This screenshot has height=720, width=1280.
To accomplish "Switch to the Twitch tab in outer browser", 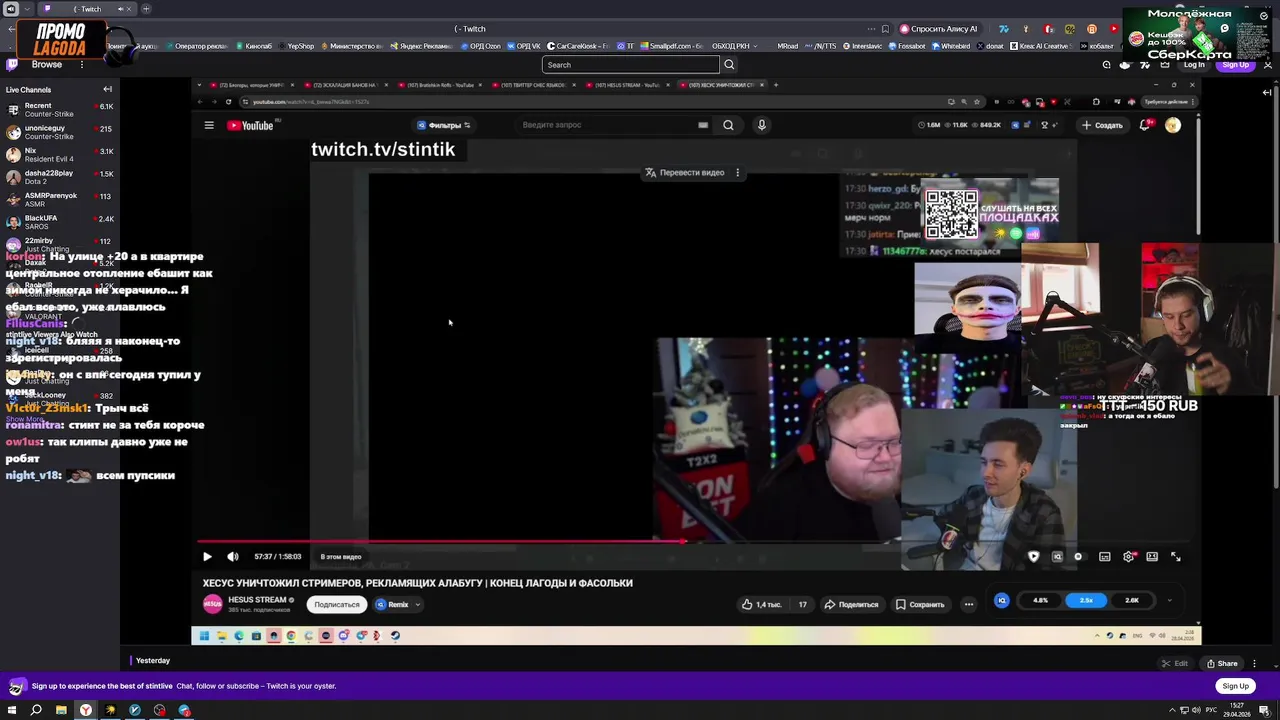I will (85, 9).
